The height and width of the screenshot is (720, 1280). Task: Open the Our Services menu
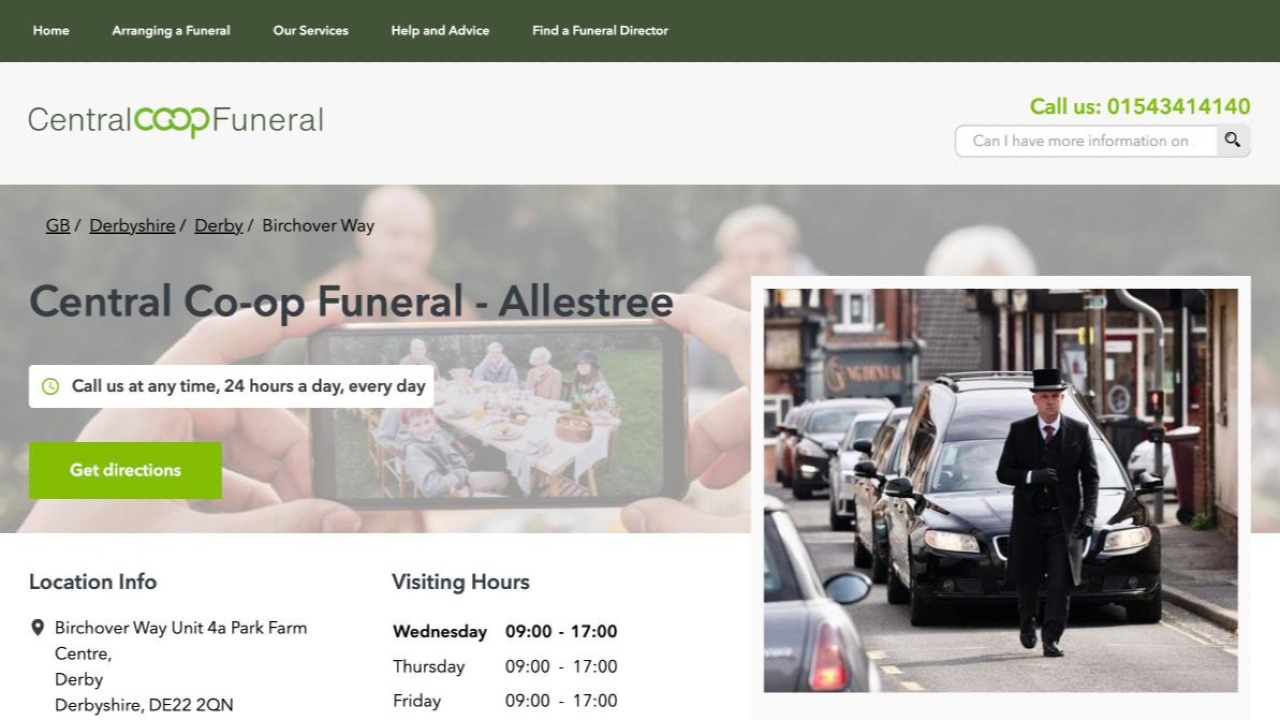(311, 31)
